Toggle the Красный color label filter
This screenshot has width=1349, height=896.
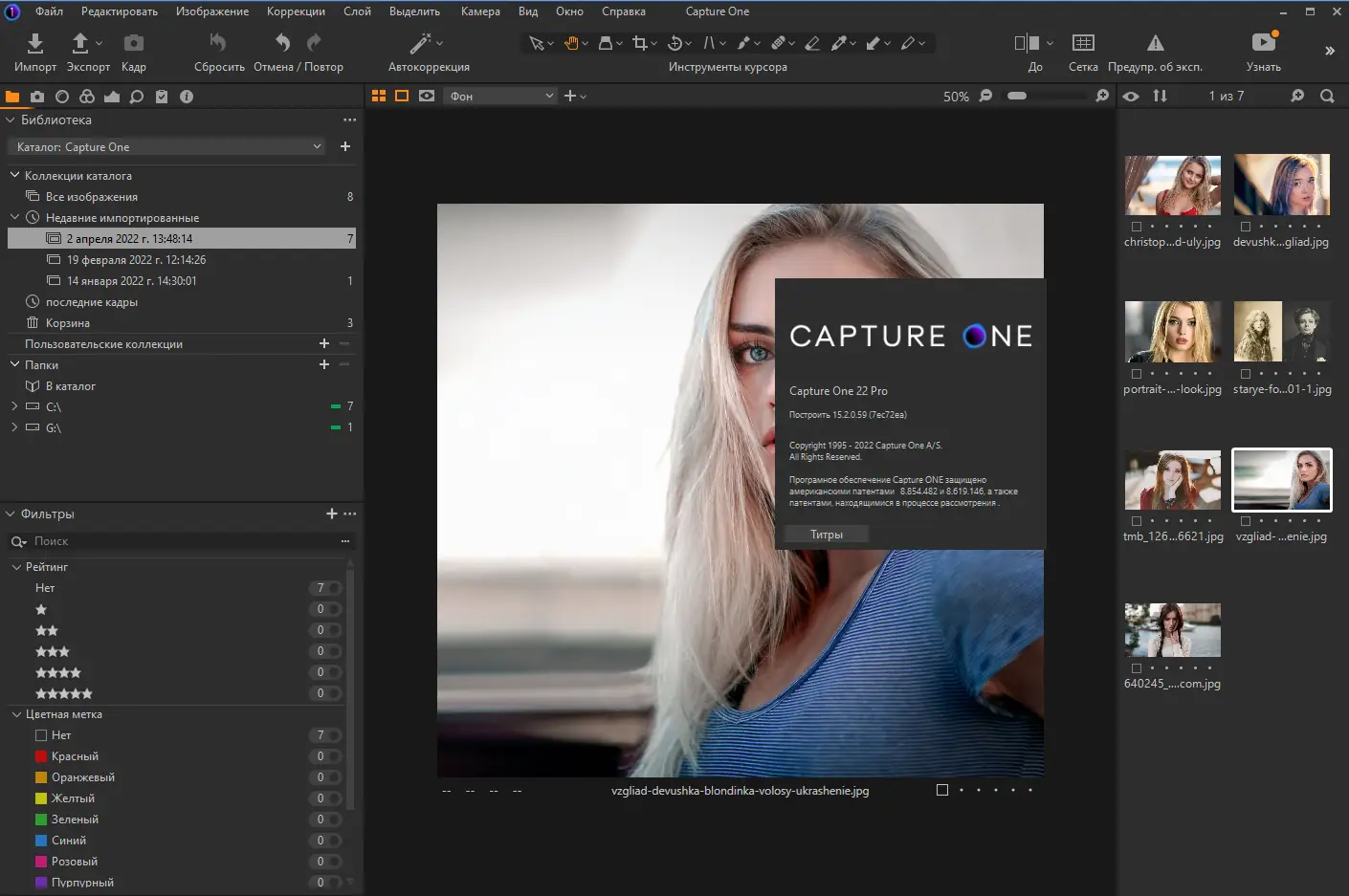[x=328, y=756]
